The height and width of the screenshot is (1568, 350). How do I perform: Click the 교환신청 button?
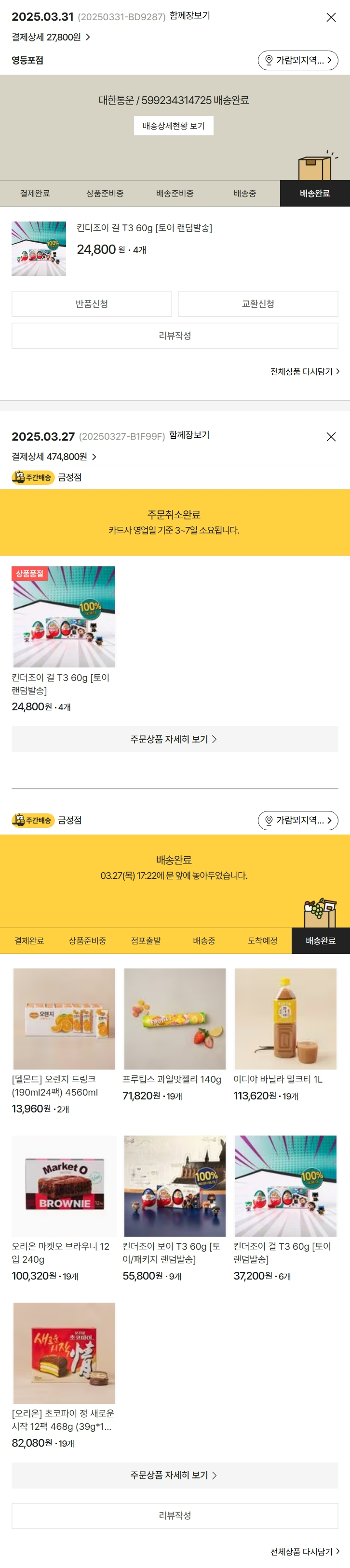click(258, 304)
